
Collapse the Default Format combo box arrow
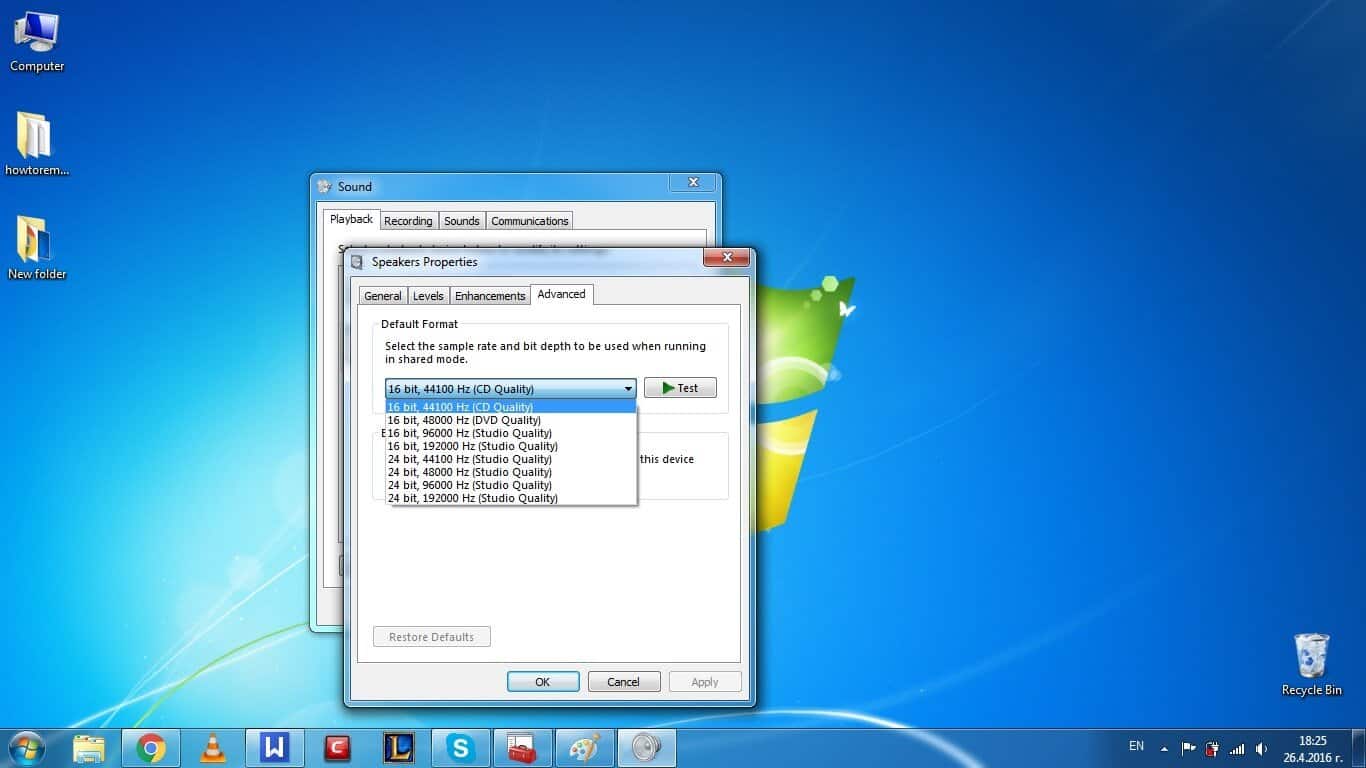tap(628, 389)
